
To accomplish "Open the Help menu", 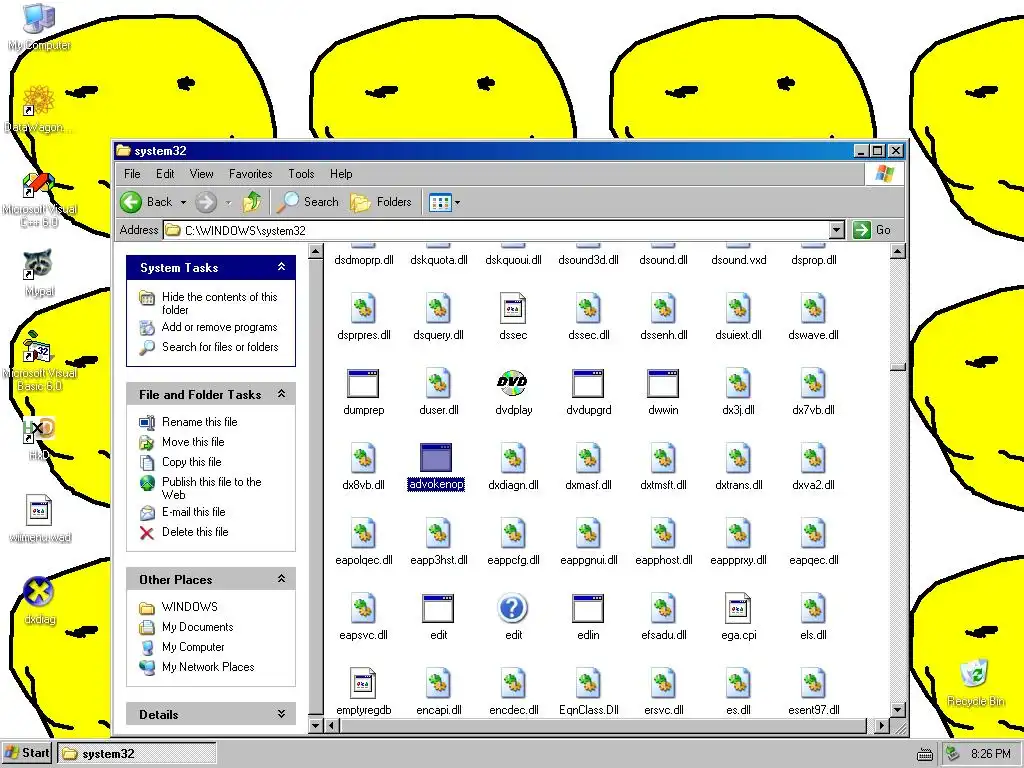I will 341,174.
